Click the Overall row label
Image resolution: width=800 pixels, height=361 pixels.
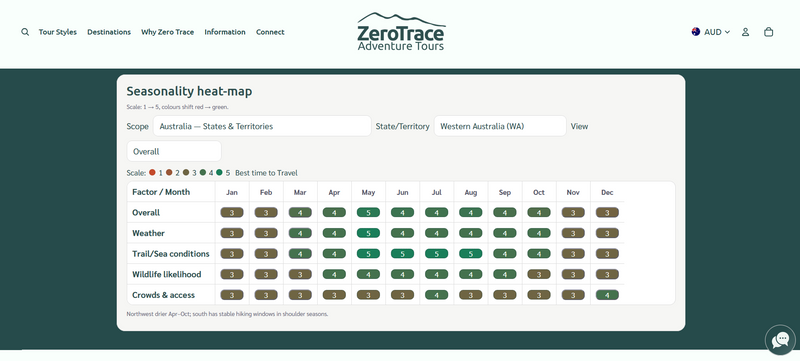pos(146,213)
